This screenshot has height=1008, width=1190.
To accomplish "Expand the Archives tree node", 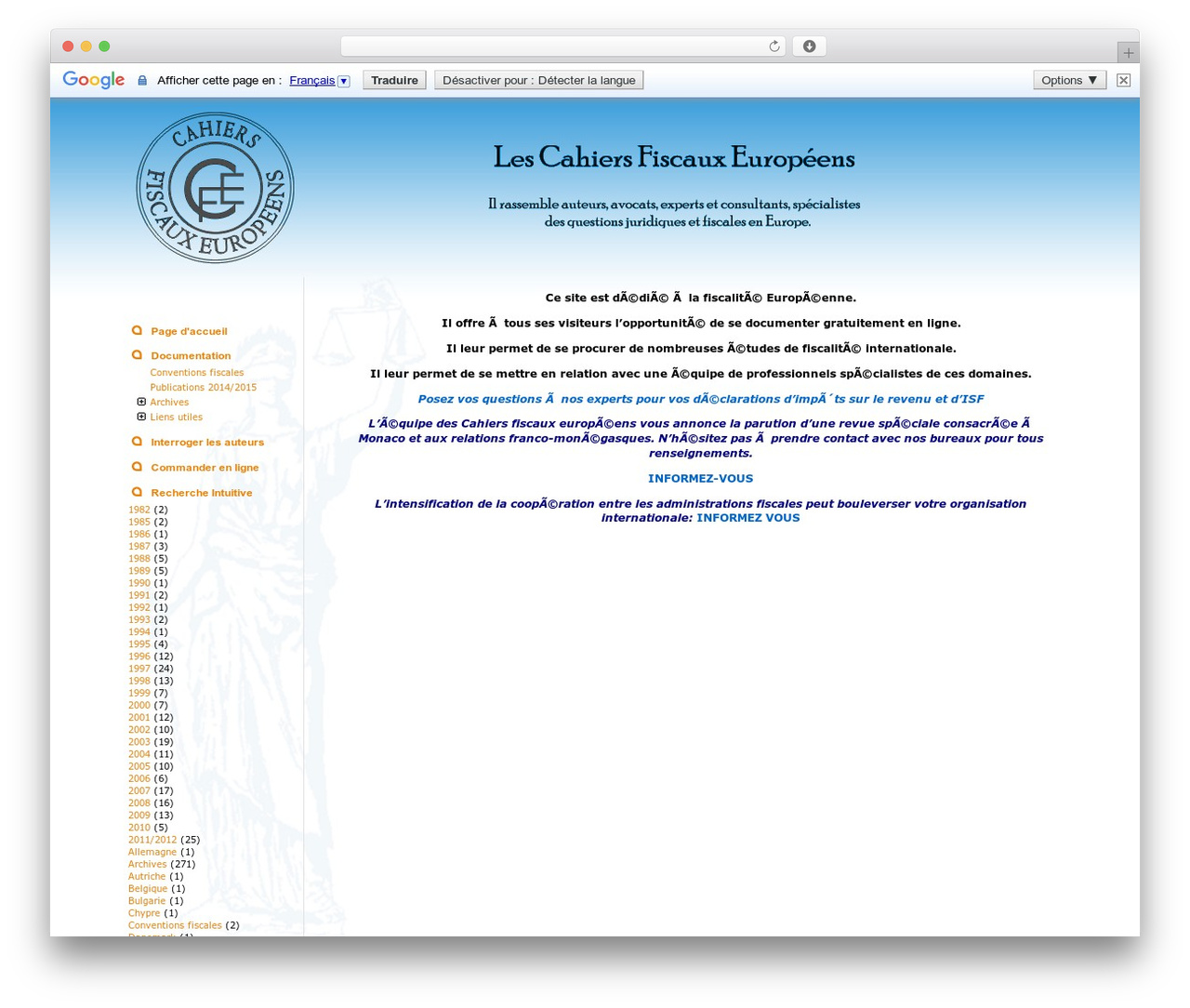I will point(141,402).
